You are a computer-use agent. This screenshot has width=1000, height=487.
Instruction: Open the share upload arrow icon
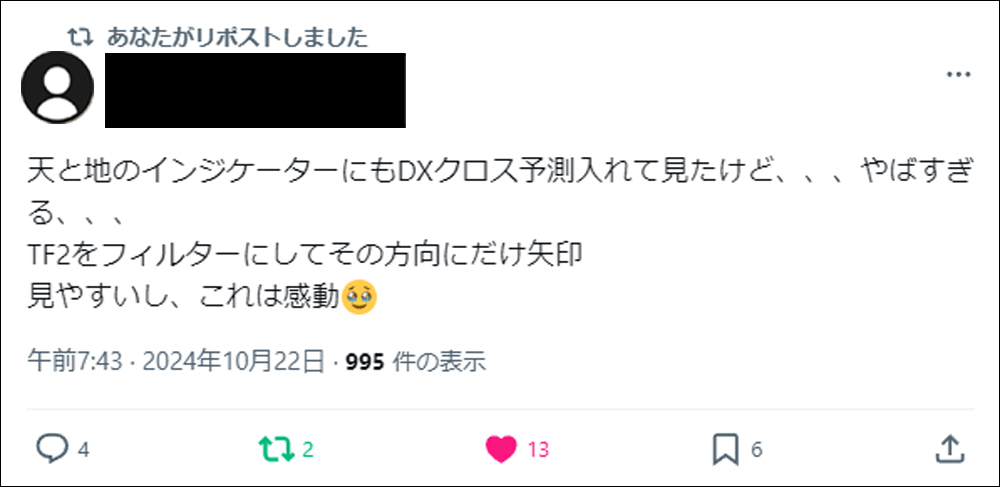click(x=948, y=449)
